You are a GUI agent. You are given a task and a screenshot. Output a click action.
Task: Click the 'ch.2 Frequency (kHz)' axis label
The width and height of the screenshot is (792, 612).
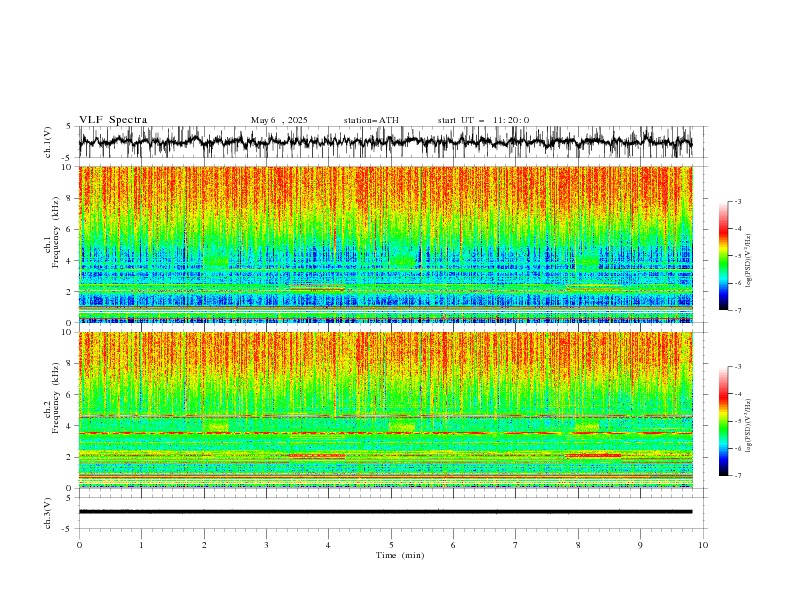click(52, 398)
